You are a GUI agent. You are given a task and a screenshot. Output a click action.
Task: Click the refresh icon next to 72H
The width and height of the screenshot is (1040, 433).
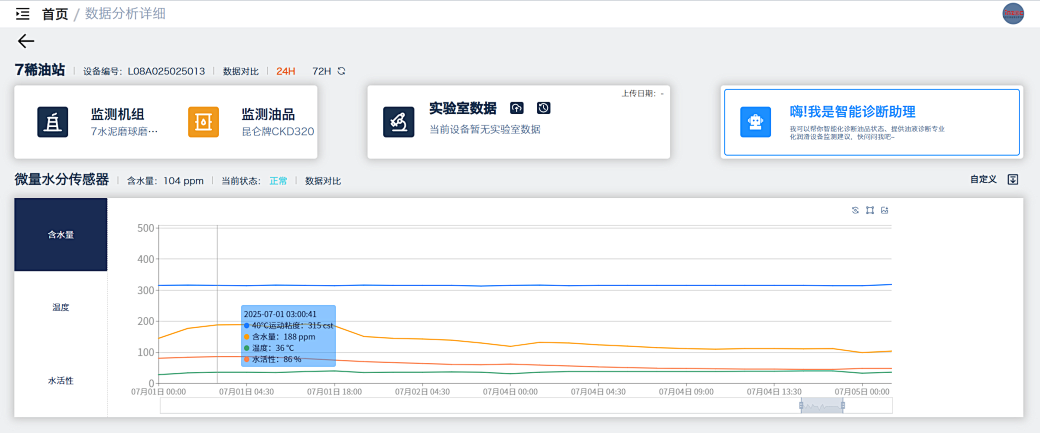[x=342, y=71]
